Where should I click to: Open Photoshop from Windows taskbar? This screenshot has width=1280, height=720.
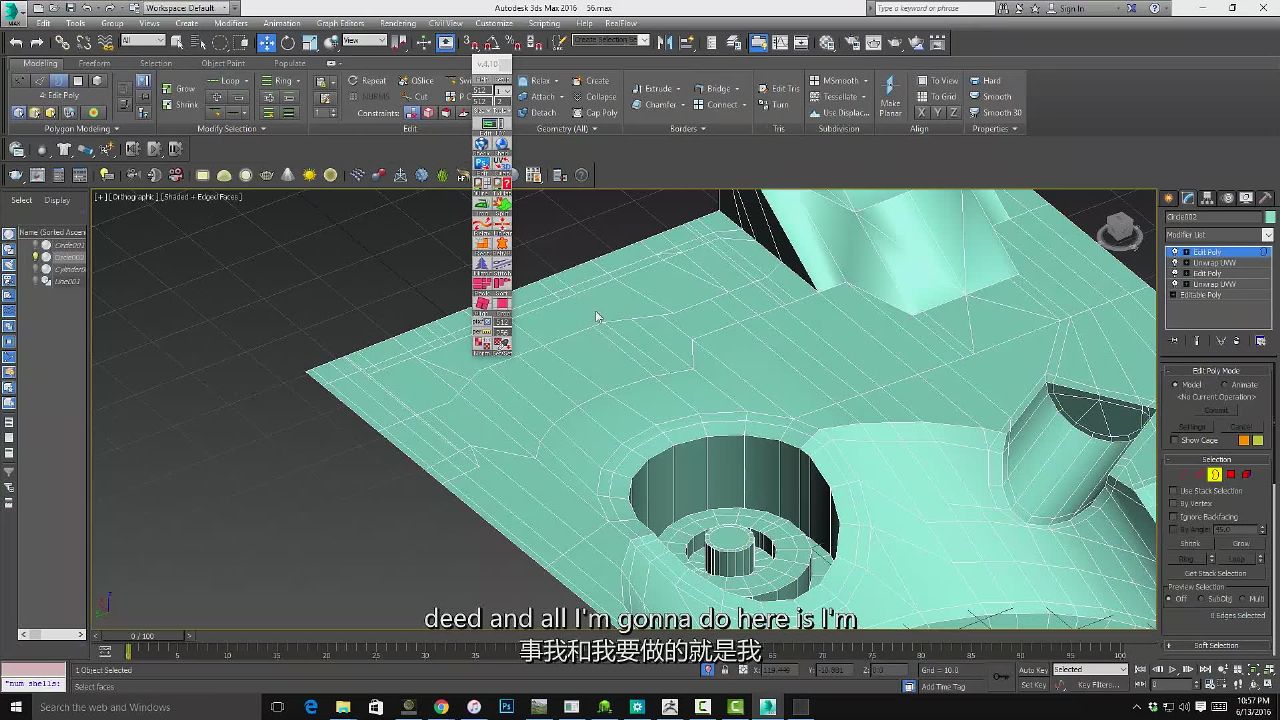[x=506, y=707]
